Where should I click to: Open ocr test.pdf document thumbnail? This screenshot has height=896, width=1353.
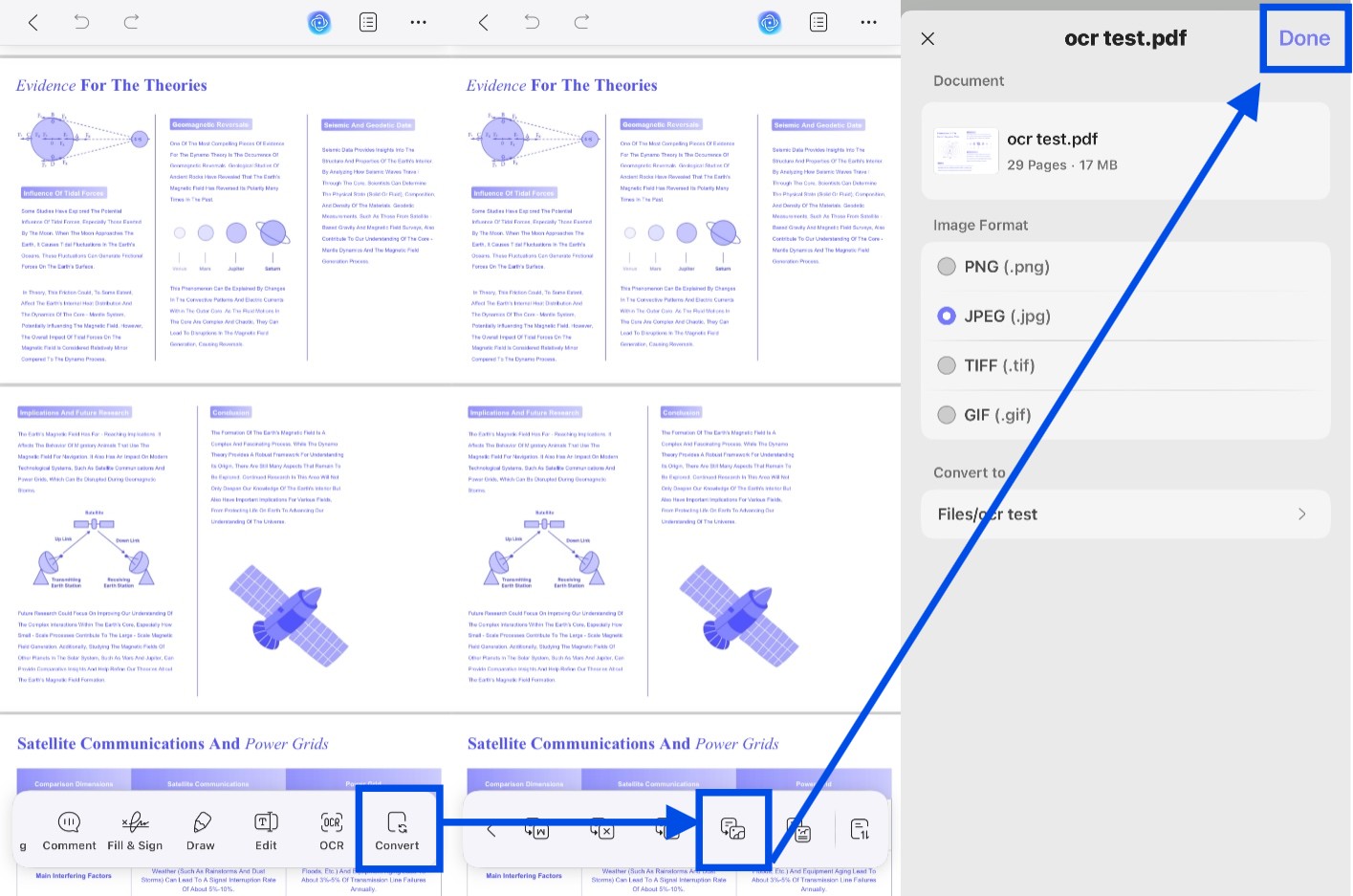pyautogui.click(x=966, y=151)
